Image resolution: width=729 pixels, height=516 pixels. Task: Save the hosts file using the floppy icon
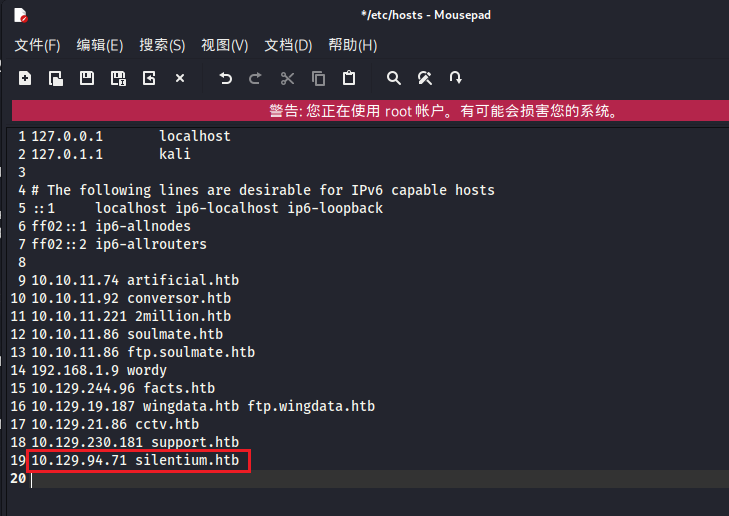pyautogui.click(x=87, y=78)
